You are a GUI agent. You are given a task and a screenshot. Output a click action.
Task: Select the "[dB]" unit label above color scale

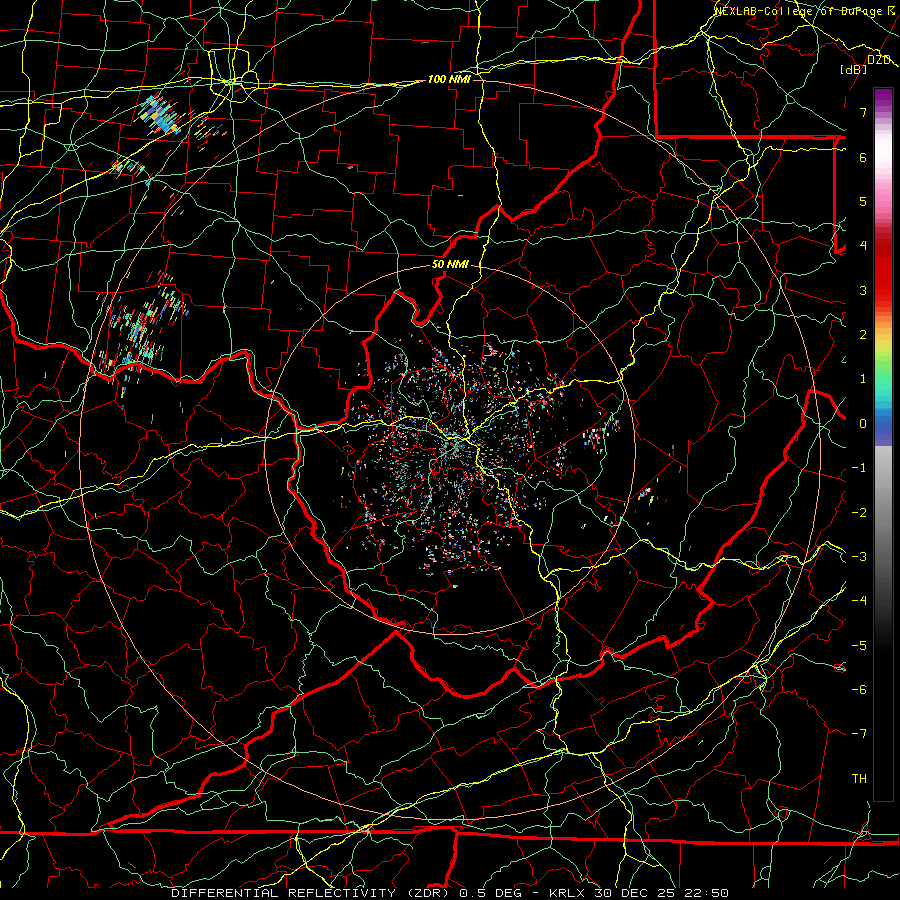[x=854, y=69]
